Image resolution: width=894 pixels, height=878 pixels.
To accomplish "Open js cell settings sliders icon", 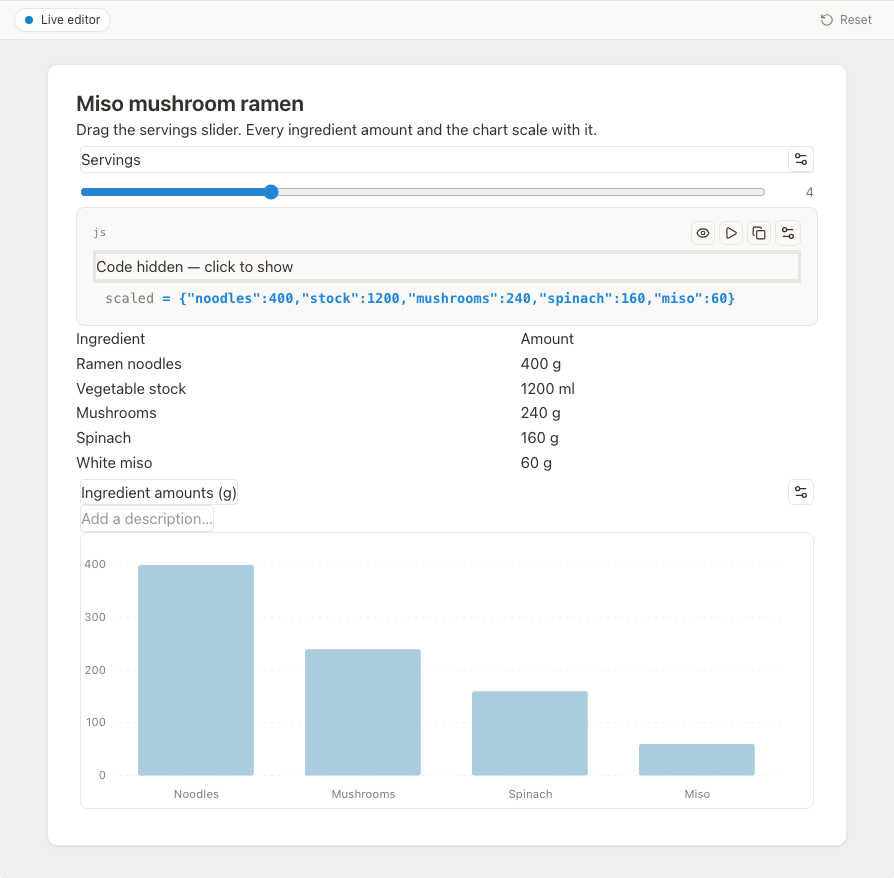I will coord(788,233).
